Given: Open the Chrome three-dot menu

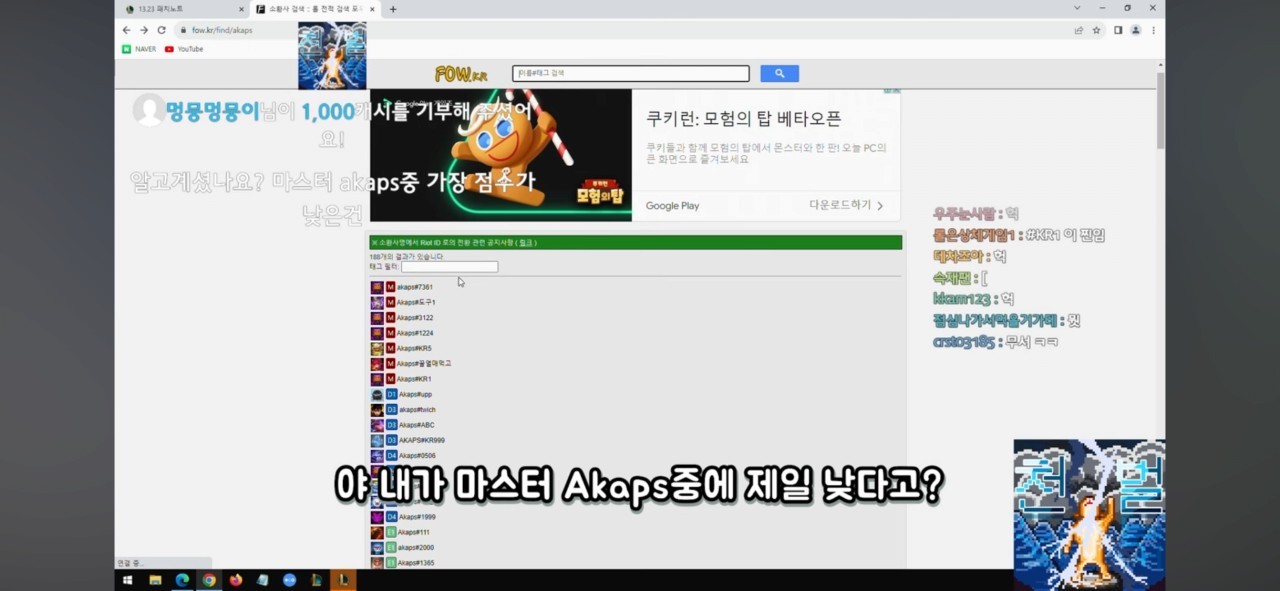Looking at the screenshot, I should tap(1153, 30).
